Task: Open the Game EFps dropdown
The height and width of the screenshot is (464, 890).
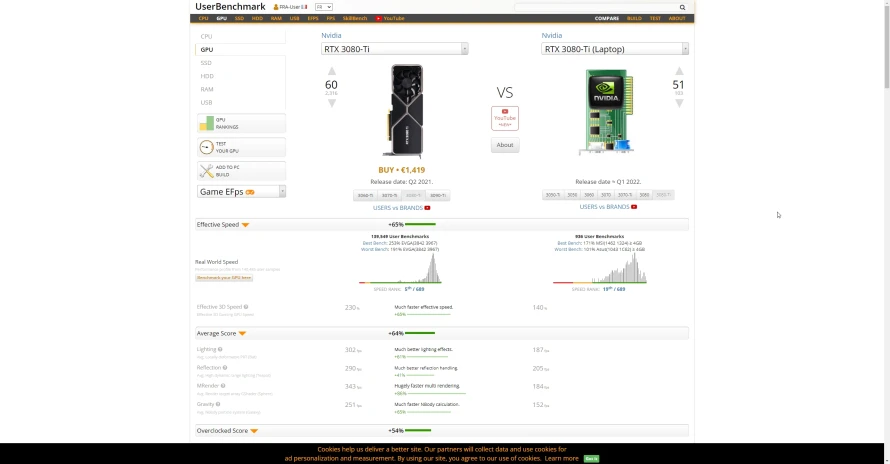Action: (x=241, y=191)
